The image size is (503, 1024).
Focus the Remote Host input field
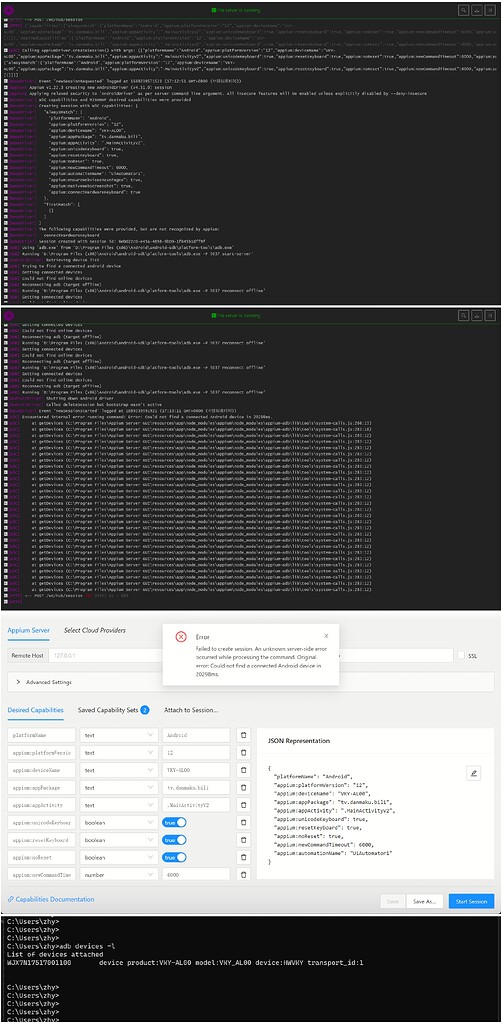coord(250,655)
